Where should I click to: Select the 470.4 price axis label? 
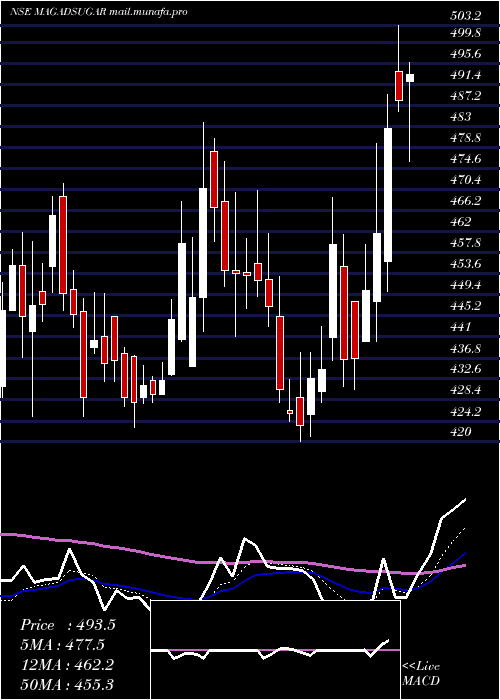(x=466, y=180)
